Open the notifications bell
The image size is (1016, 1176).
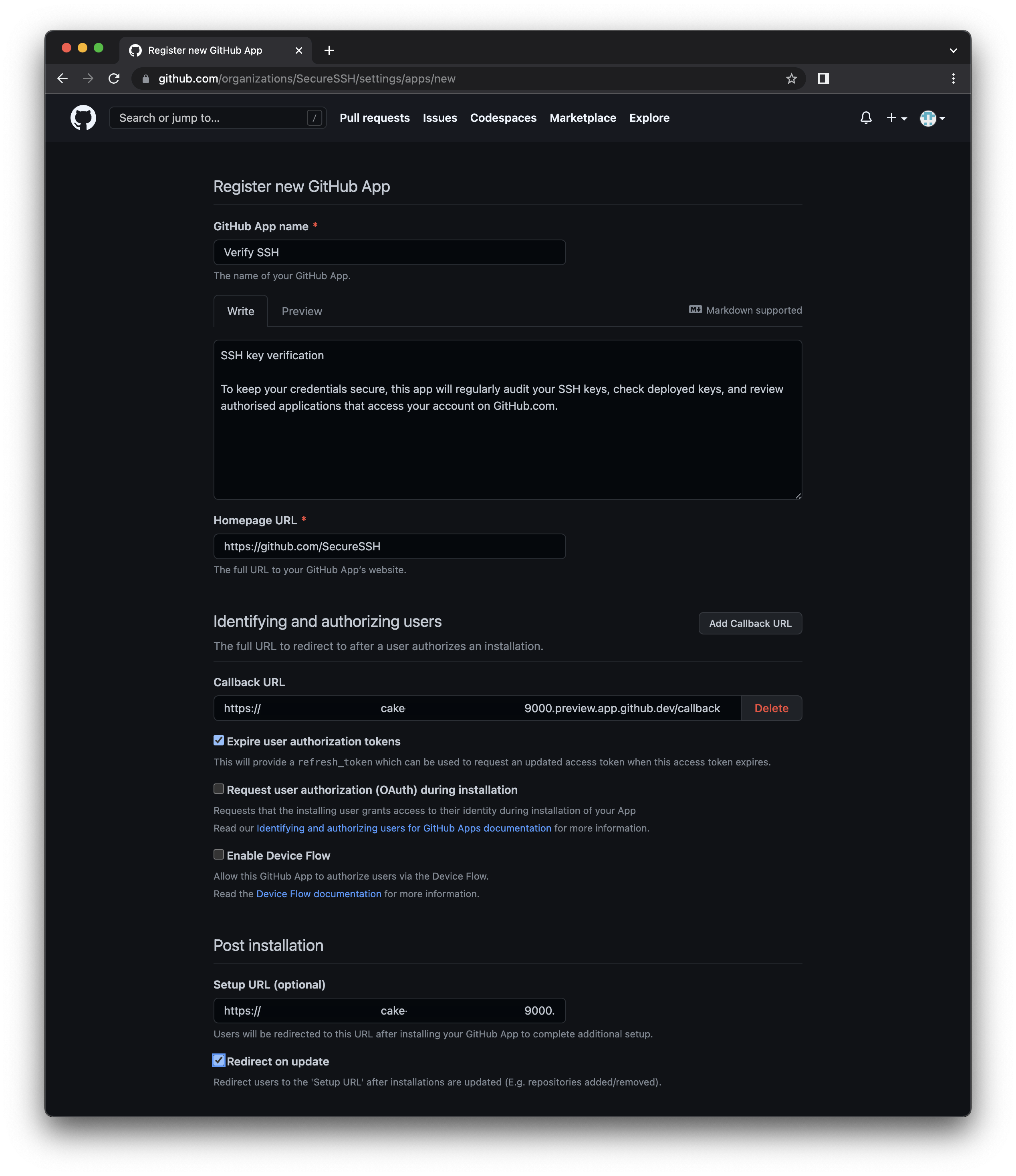866,117
